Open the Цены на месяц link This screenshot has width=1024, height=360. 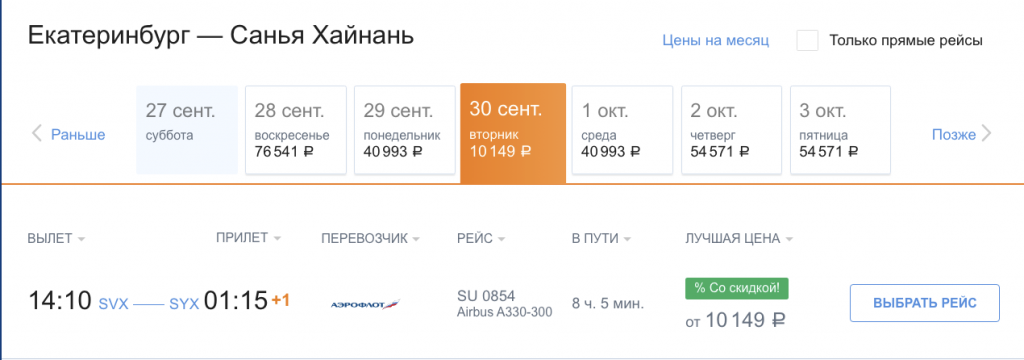(716, 41)
